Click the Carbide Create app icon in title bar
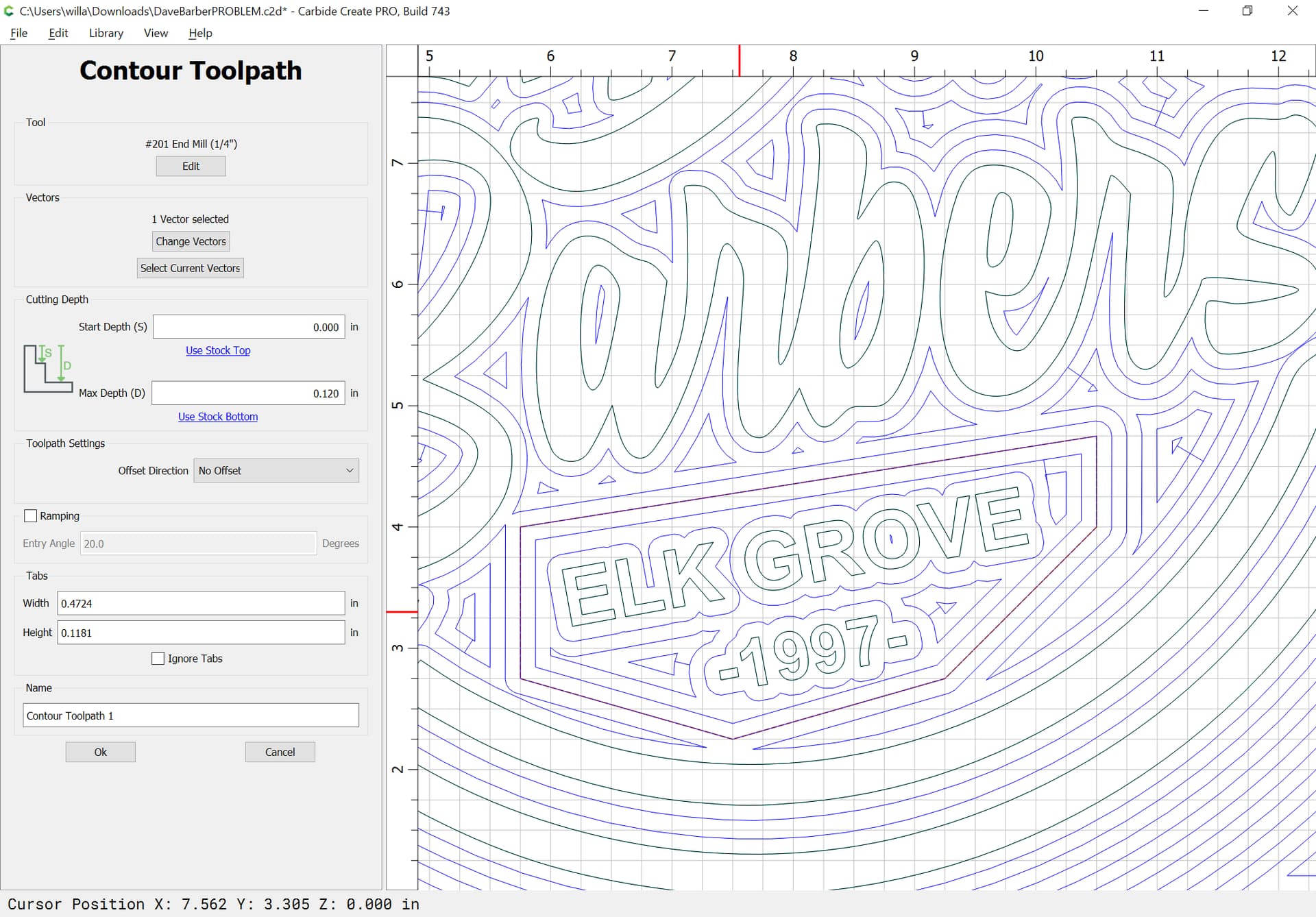Image resolution: width=1316 pixels, height=917 pixels. pos(9,11)
